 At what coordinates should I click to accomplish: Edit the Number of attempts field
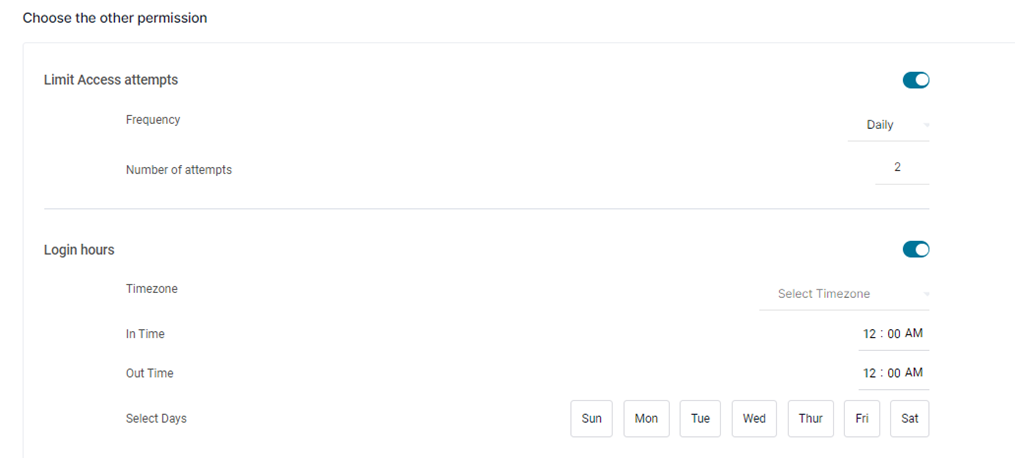(x=897, y=168)
